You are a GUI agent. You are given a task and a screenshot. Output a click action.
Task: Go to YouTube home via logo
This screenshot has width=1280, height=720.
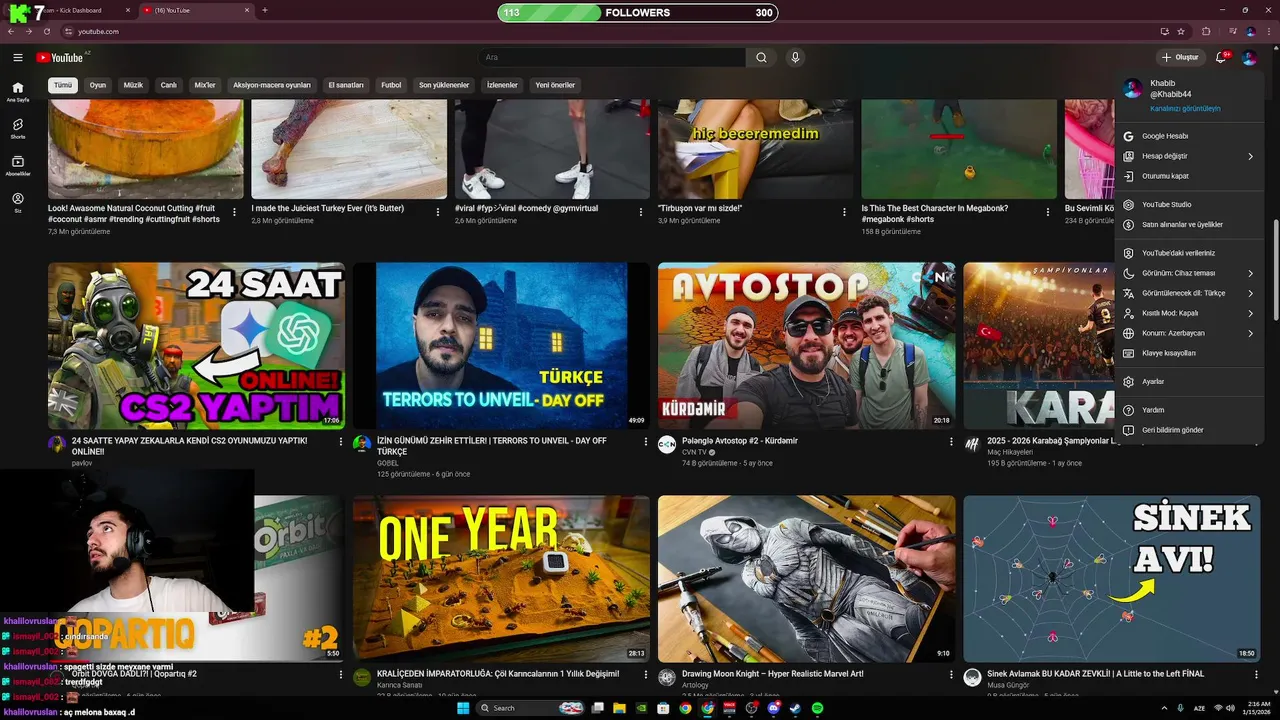point(60,58)
